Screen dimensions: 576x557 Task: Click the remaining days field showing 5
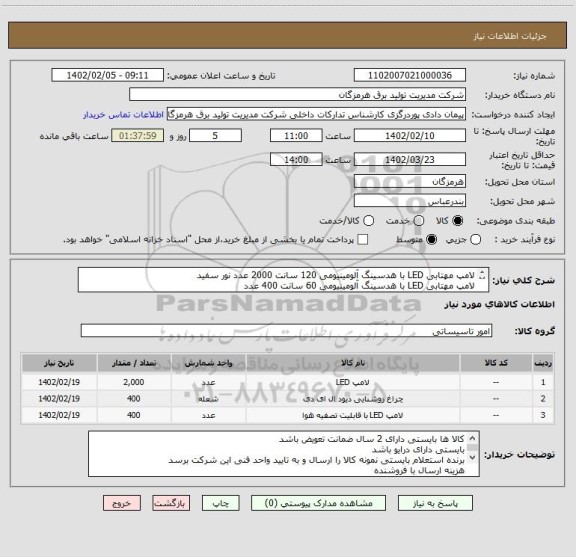(215, 136)
